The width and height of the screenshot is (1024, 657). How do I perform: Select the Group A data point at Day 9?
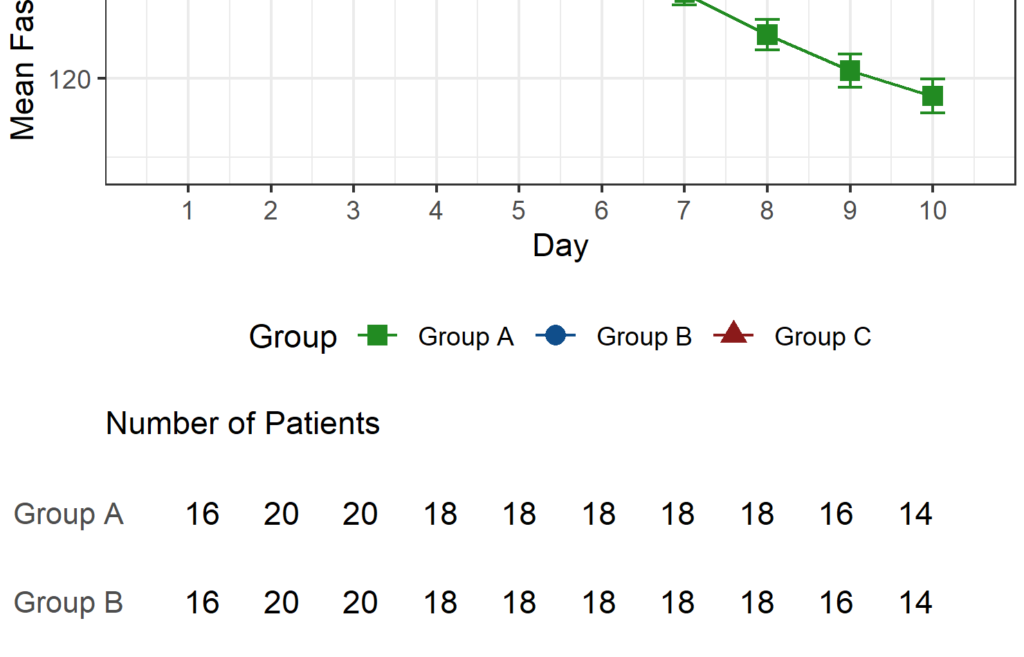click(850, 70)
